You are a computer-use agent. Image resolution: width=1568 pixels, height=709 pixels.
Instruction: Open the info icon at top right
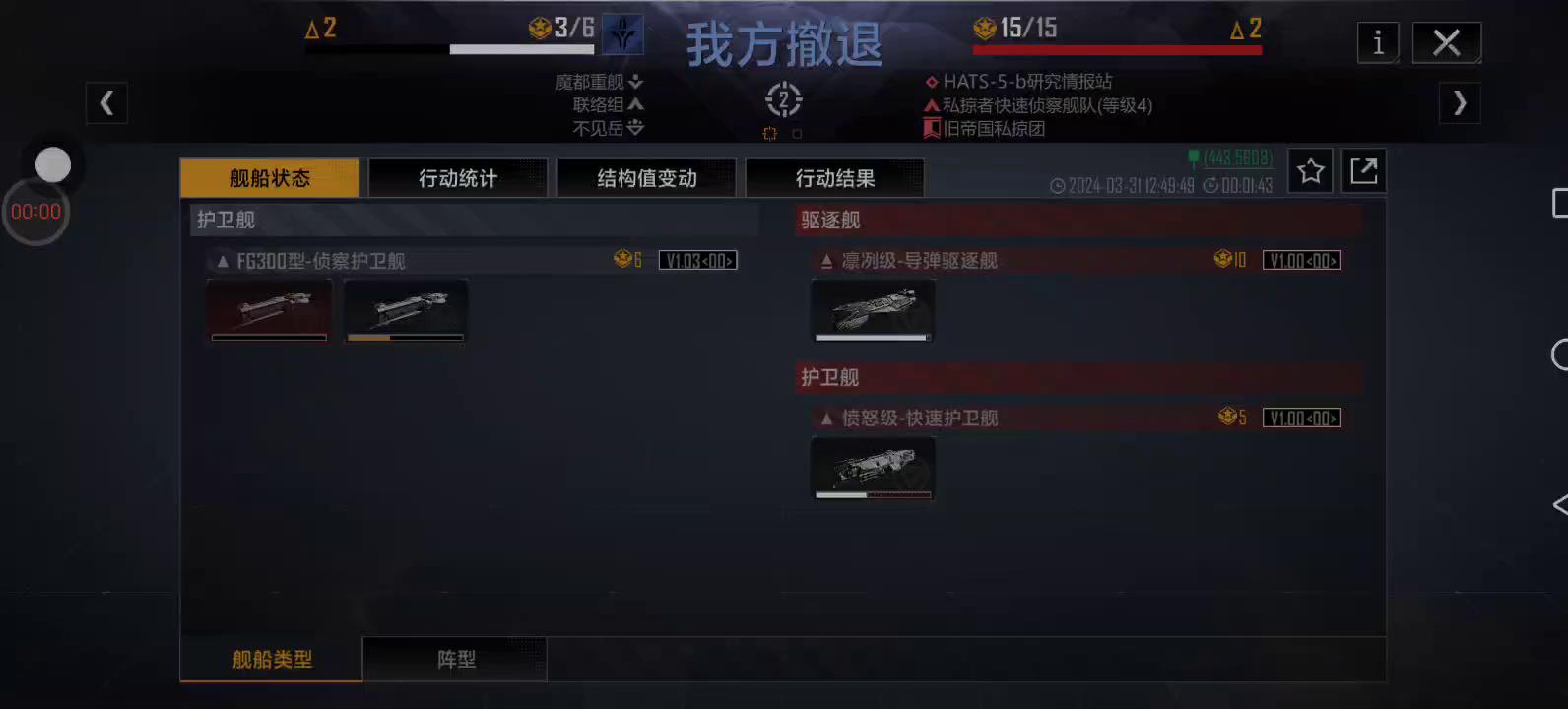(1378, 42)
